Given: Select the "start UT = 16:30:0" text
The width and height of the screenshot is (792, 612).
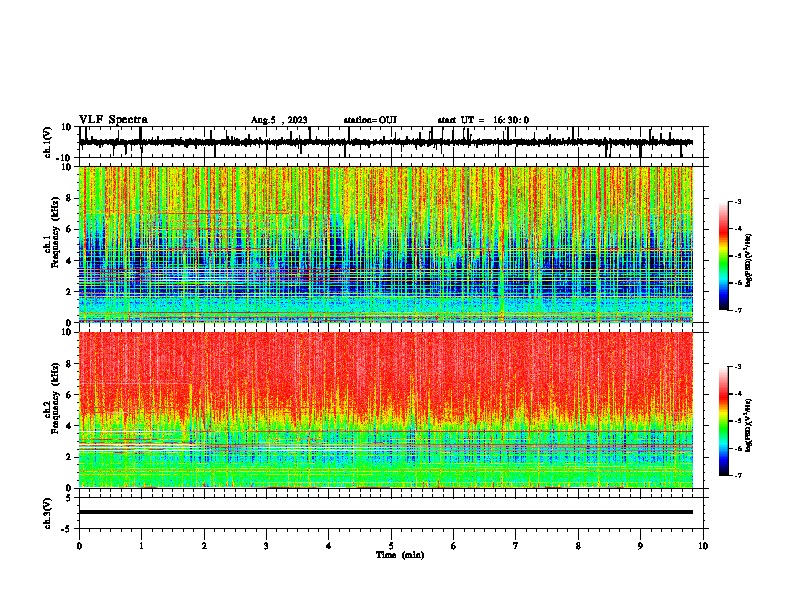Looking at the screenshot, I should [x=483, y=120].
